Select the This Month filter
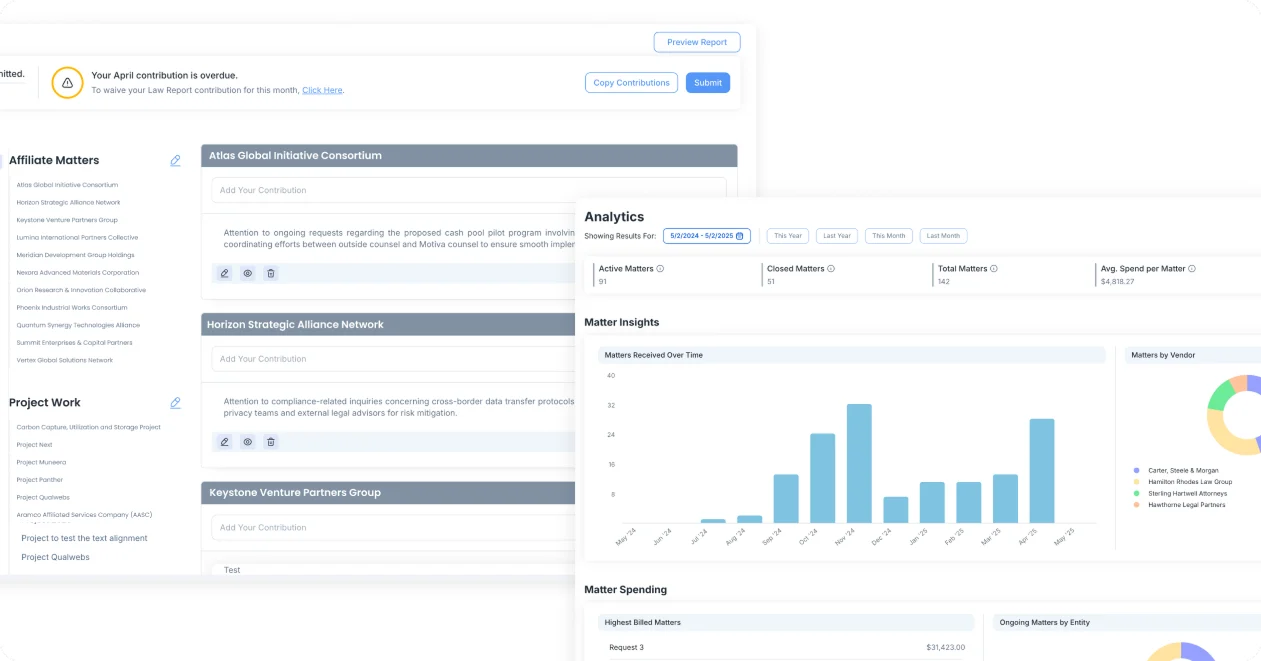Viewport: 1261px width, 661px height. 889,236
